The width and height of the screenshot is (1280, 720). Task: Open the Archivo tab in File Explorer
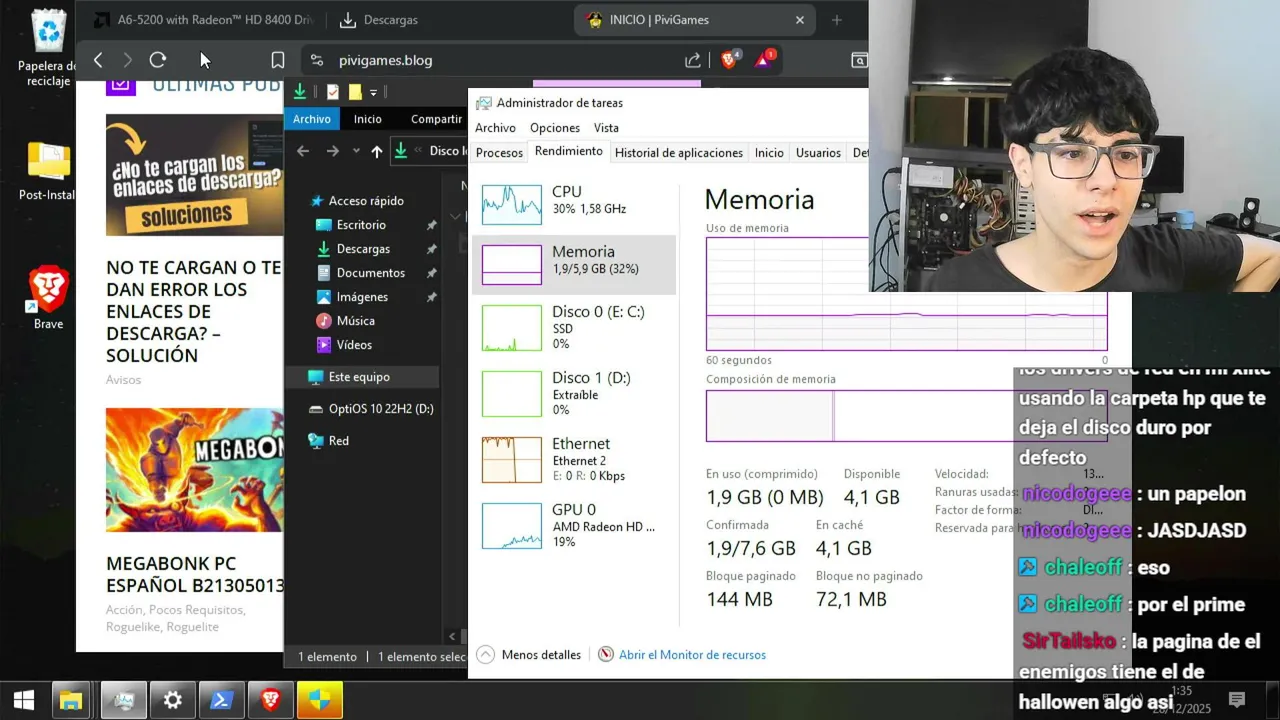tap(312, 119)
